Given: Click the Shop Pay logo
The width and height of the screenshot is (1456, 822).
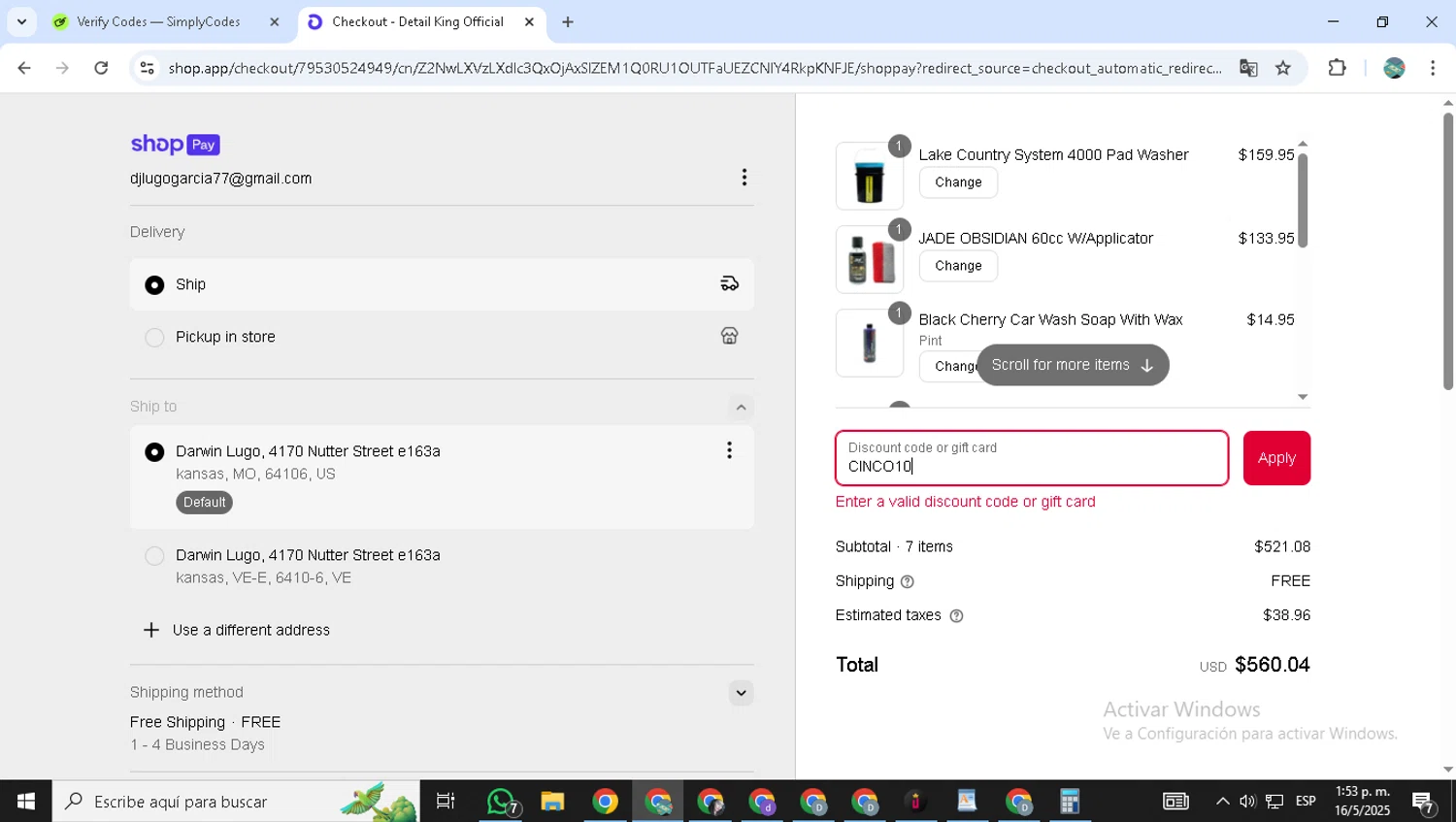Looking at the screenshot, I should 175,145.
